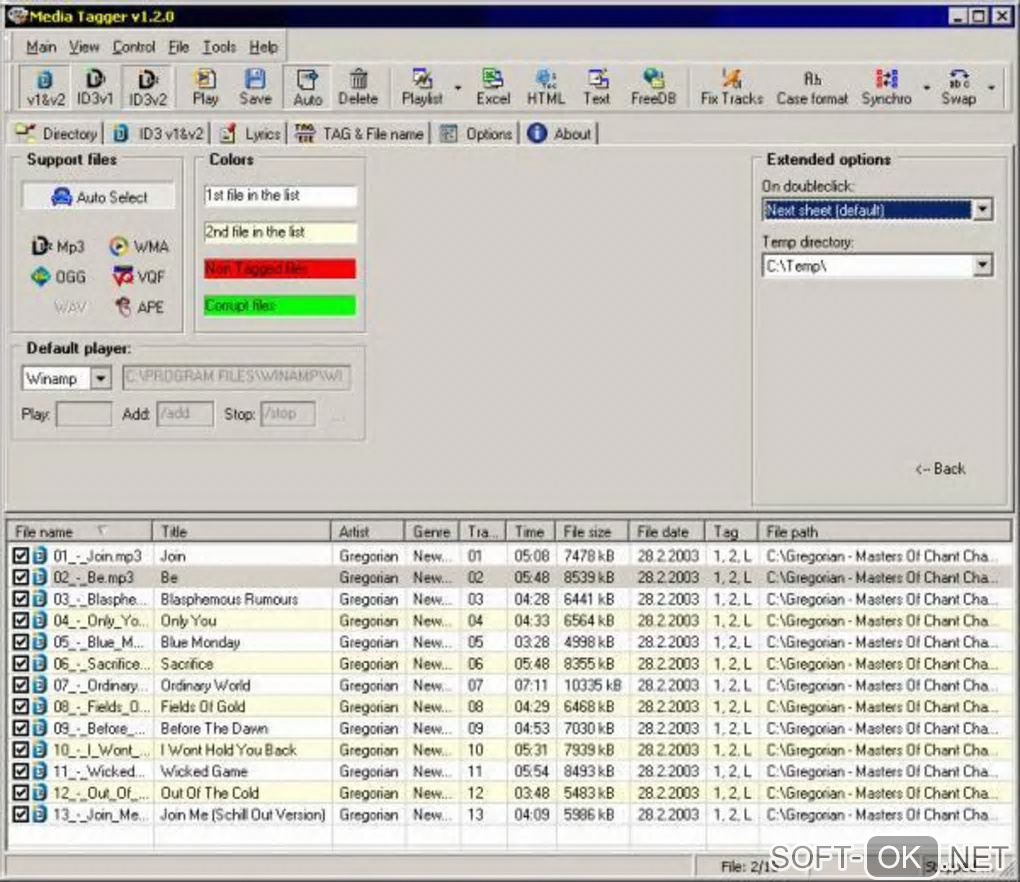Switch to the Lyrics tab

(x=251, y=134)
